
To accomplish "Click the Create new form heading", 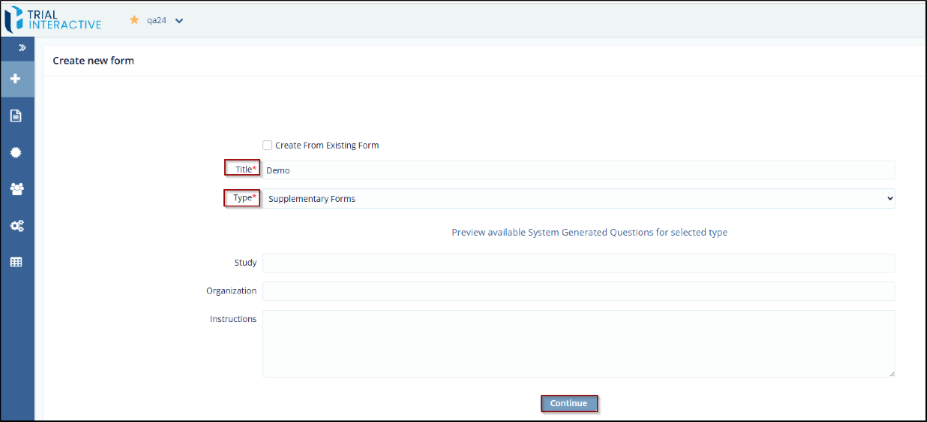I will click(93, 61).
